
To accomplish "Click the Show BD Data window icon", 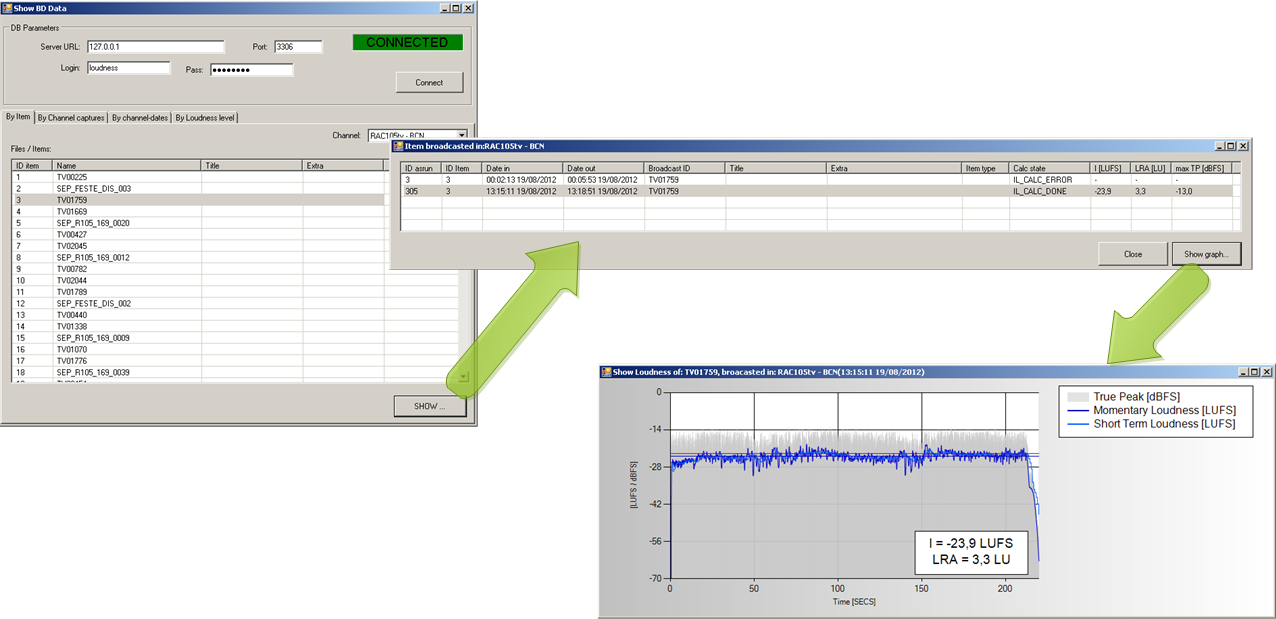I will point(7,7).
